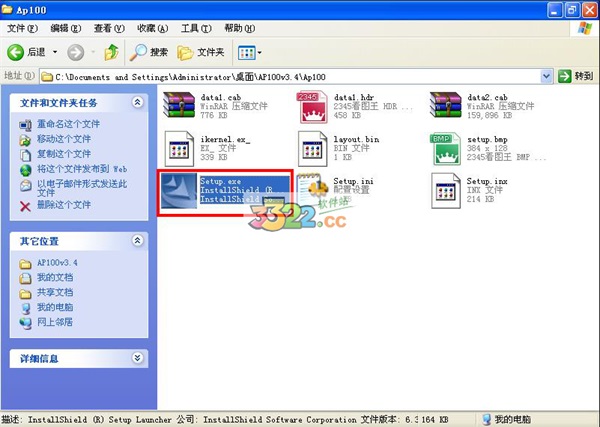The height and width of the screenshot is (427, 600).
Task: Open the 查看(V) menu
Action: coord(109,28)
